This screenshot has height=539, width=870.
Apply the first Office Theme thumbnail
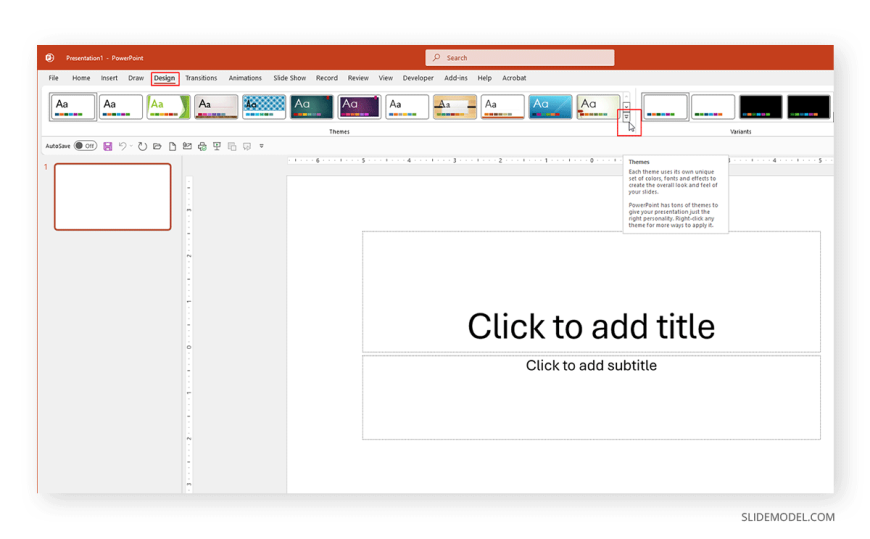click(73, 107)
